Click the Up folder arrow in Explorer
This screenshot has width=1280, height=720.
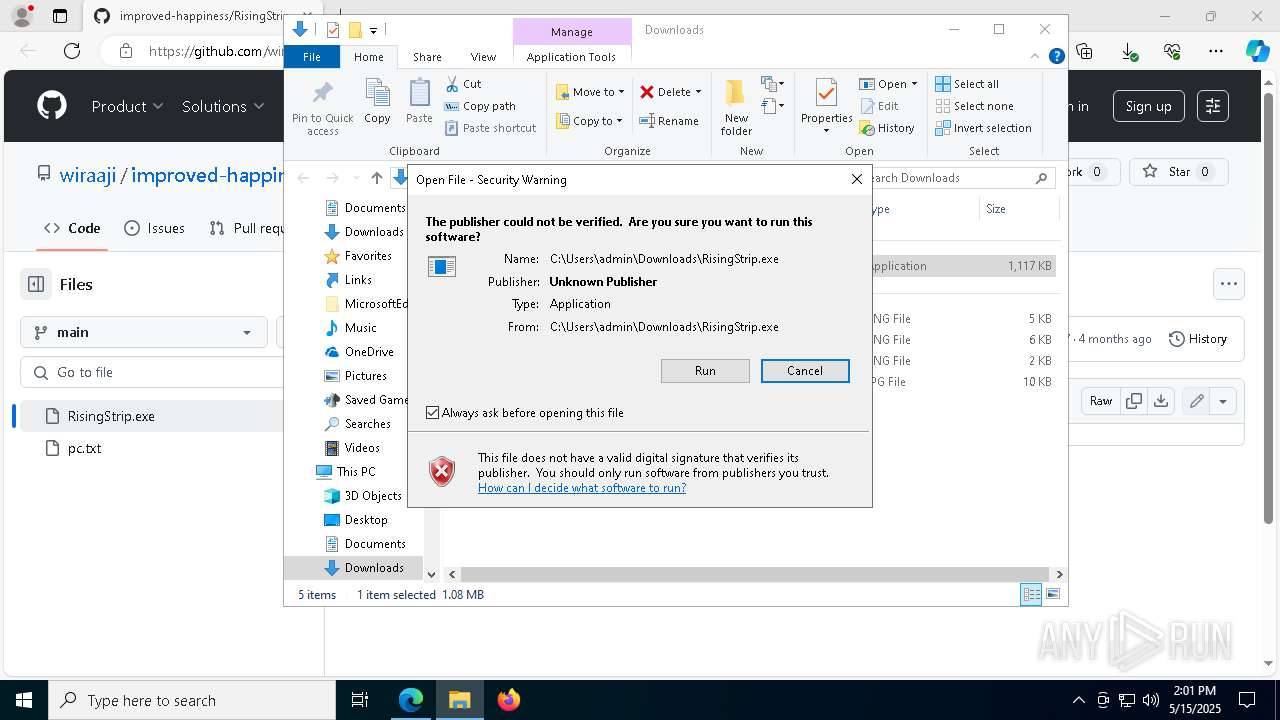(x=376, y=178)
